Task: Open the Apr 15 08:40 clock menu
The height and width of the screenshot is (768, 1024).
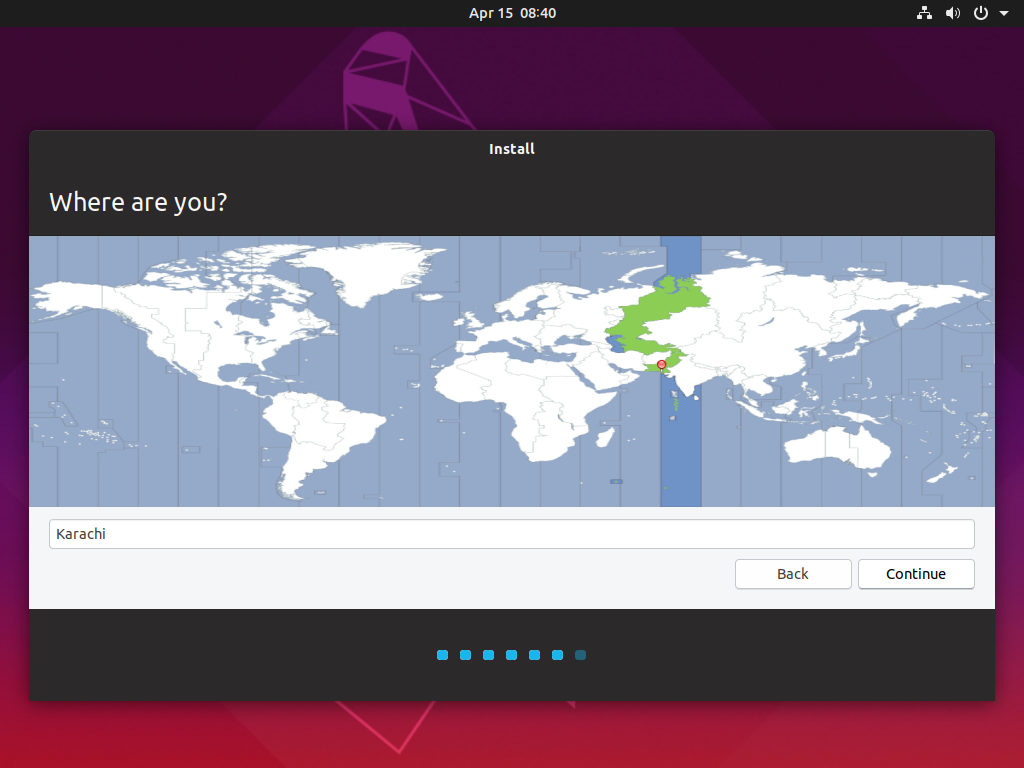Action: [x=512, y=13]
